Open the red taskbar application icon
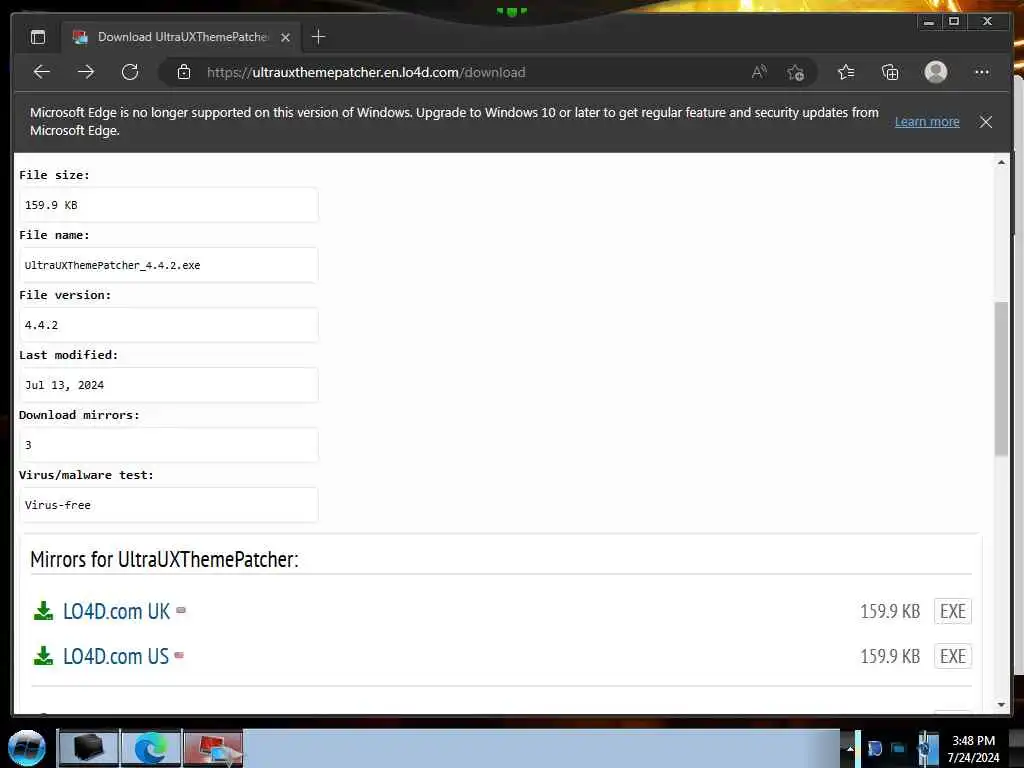 pyautogui.click(x=213, y=748)
